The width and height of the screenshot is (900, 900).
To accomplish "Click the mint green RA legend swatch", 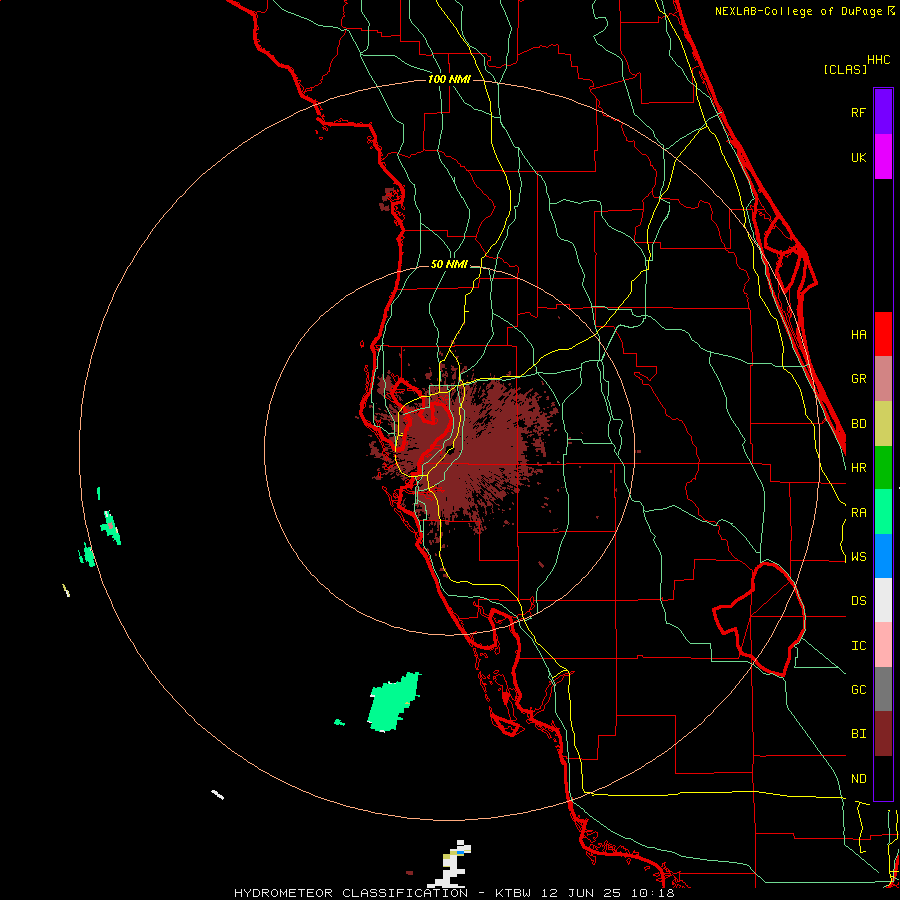I will coord(883,512).
